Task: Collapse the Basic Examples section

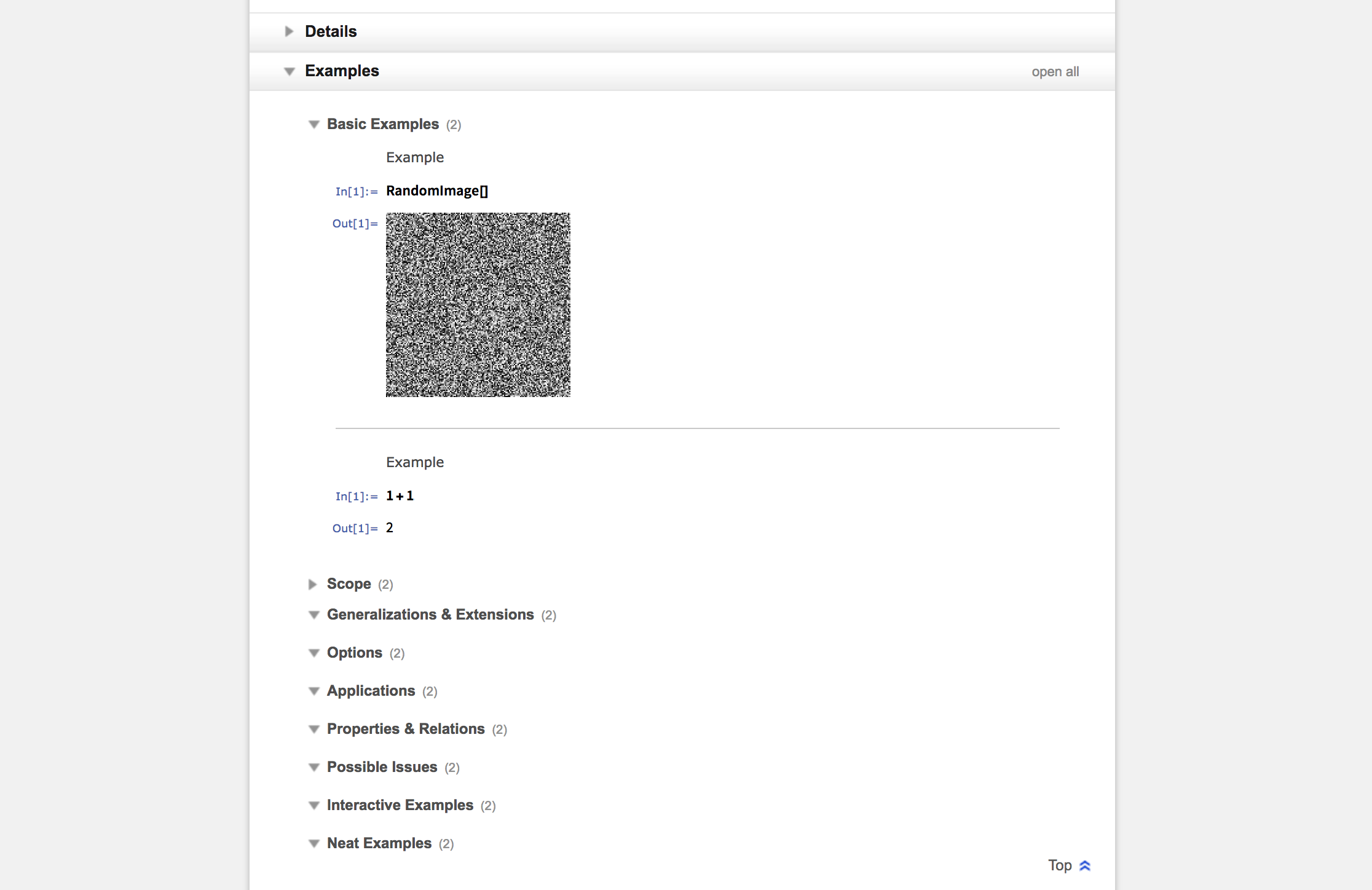Action: click(x=314, y=124)
